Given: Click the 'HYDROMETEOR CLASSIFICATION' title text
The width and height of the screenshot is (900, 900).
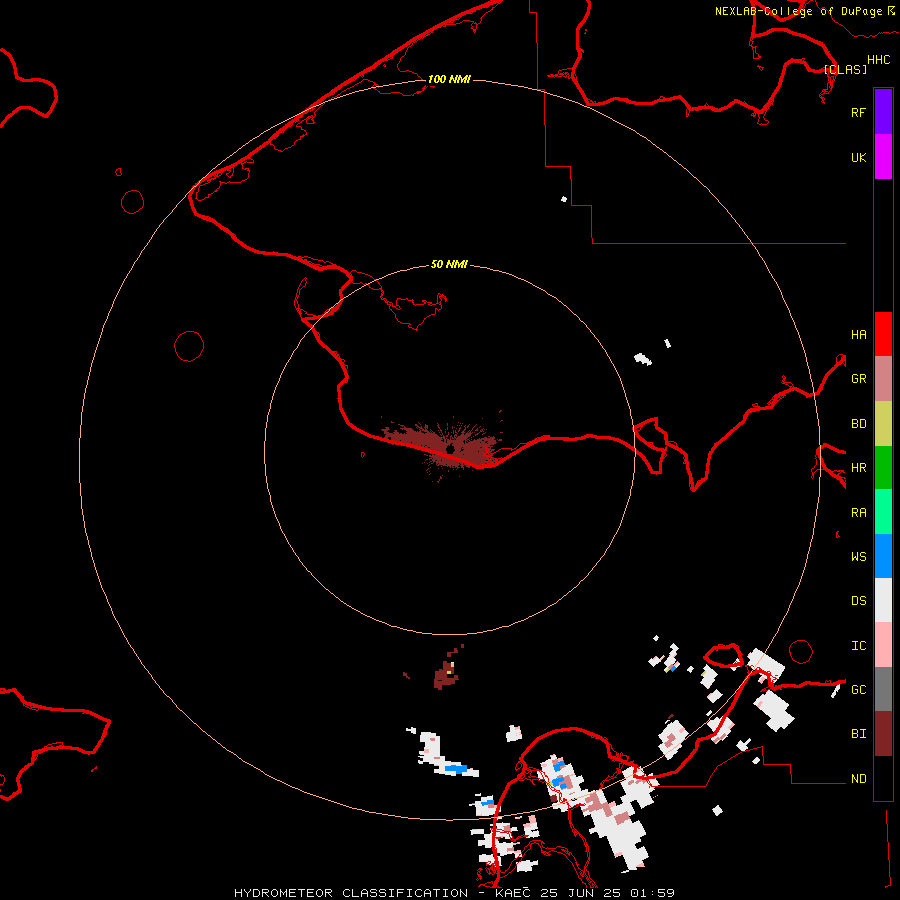Looking at the screenshot, I should pyautogui.click(x=351, y=893).
